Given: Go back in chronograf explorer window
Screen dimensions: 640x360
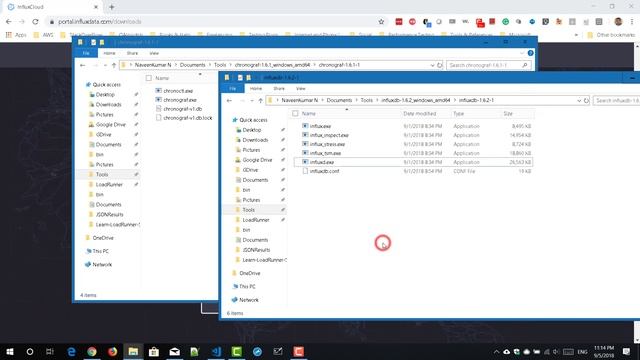Looking at the screenshot, I should point(83,65).
